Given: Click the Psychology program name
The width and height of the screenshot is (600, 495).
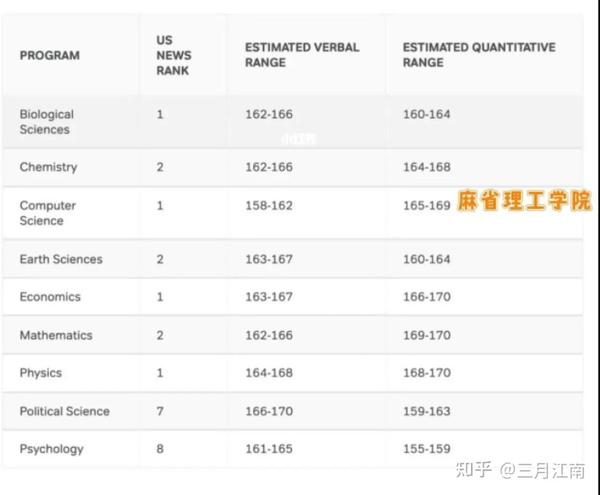Looking at the screenshot, I should pyautogui.click(x=51, y=449).
